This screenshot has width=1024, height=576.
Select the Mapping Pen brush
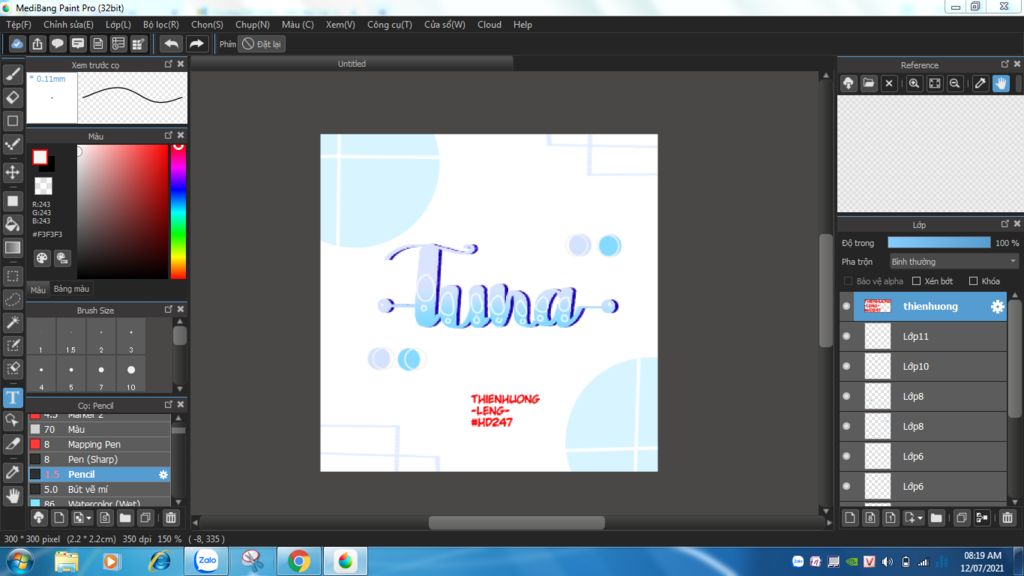pyautogui.click(x=99, y=444)
